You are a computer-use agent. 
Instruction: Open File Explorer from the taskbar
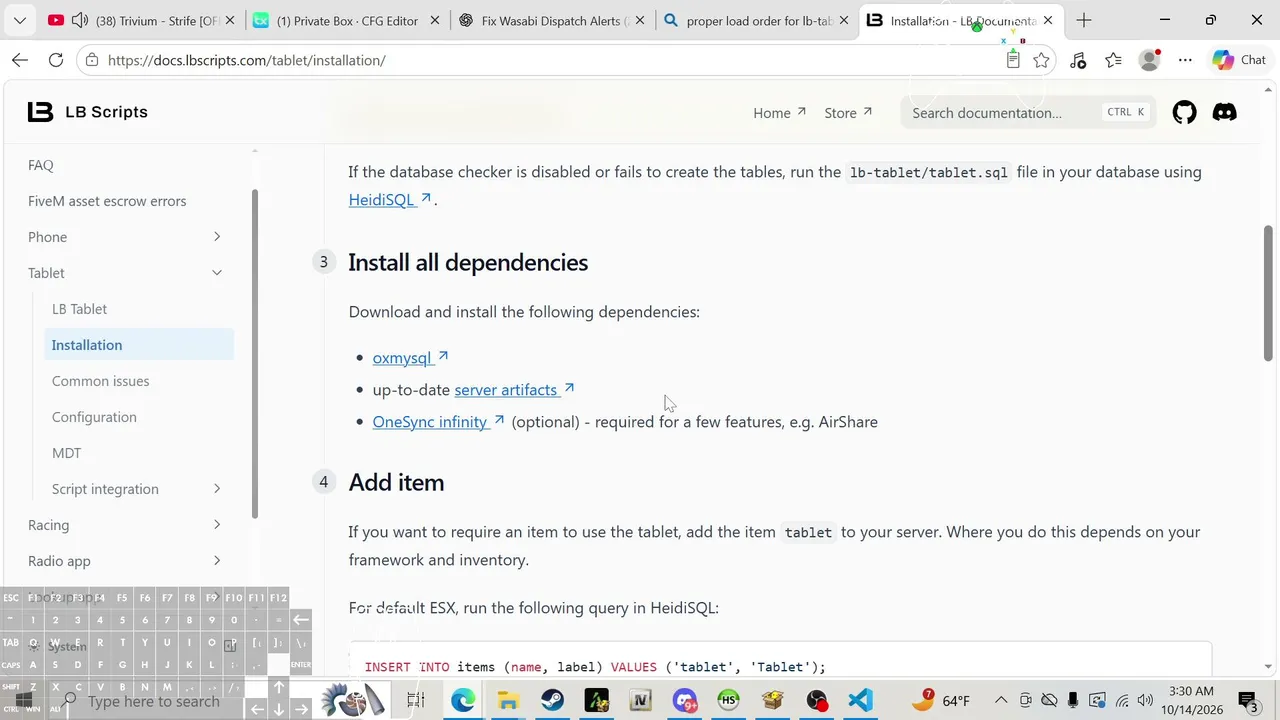pos(508,701)
